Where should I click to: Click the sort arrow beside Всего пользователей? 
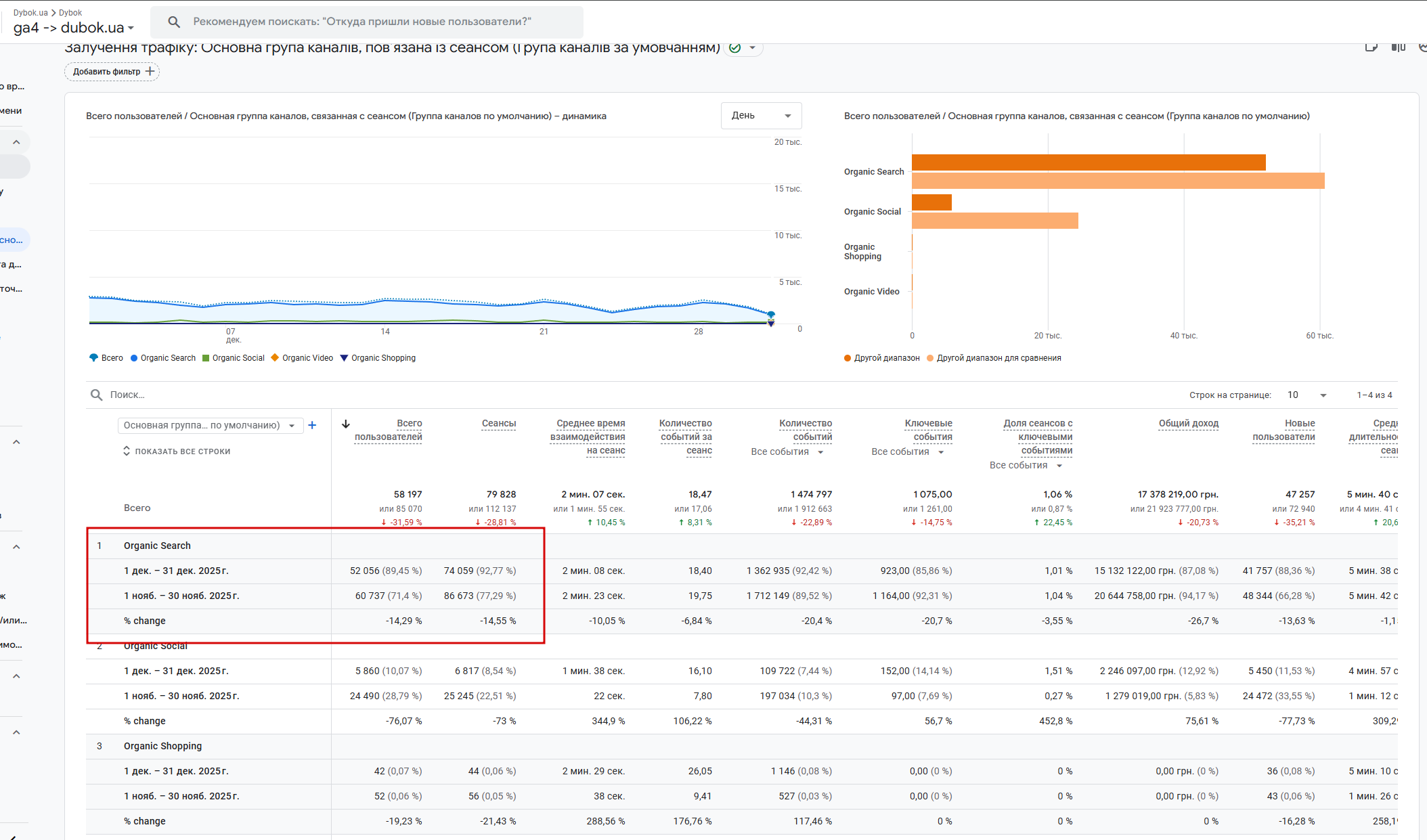tap(346, 424)
